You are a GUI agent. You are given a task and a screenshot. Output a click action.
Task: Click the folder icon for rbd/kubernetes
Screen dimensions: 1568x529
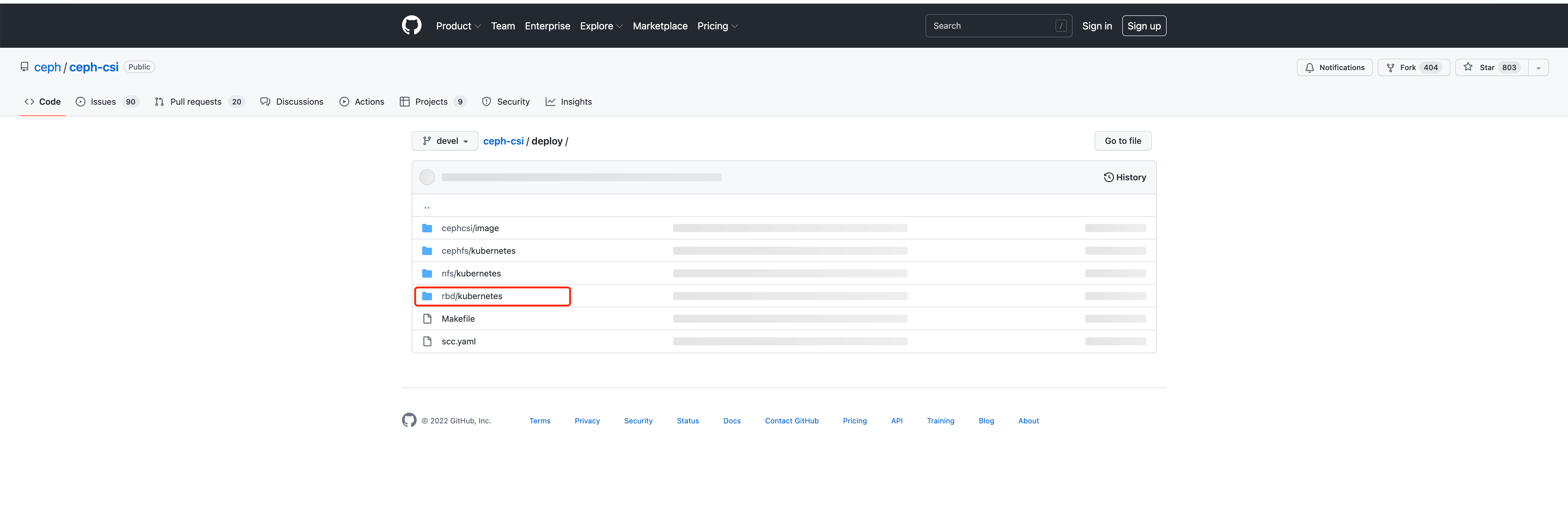click(x=427, y=296)
